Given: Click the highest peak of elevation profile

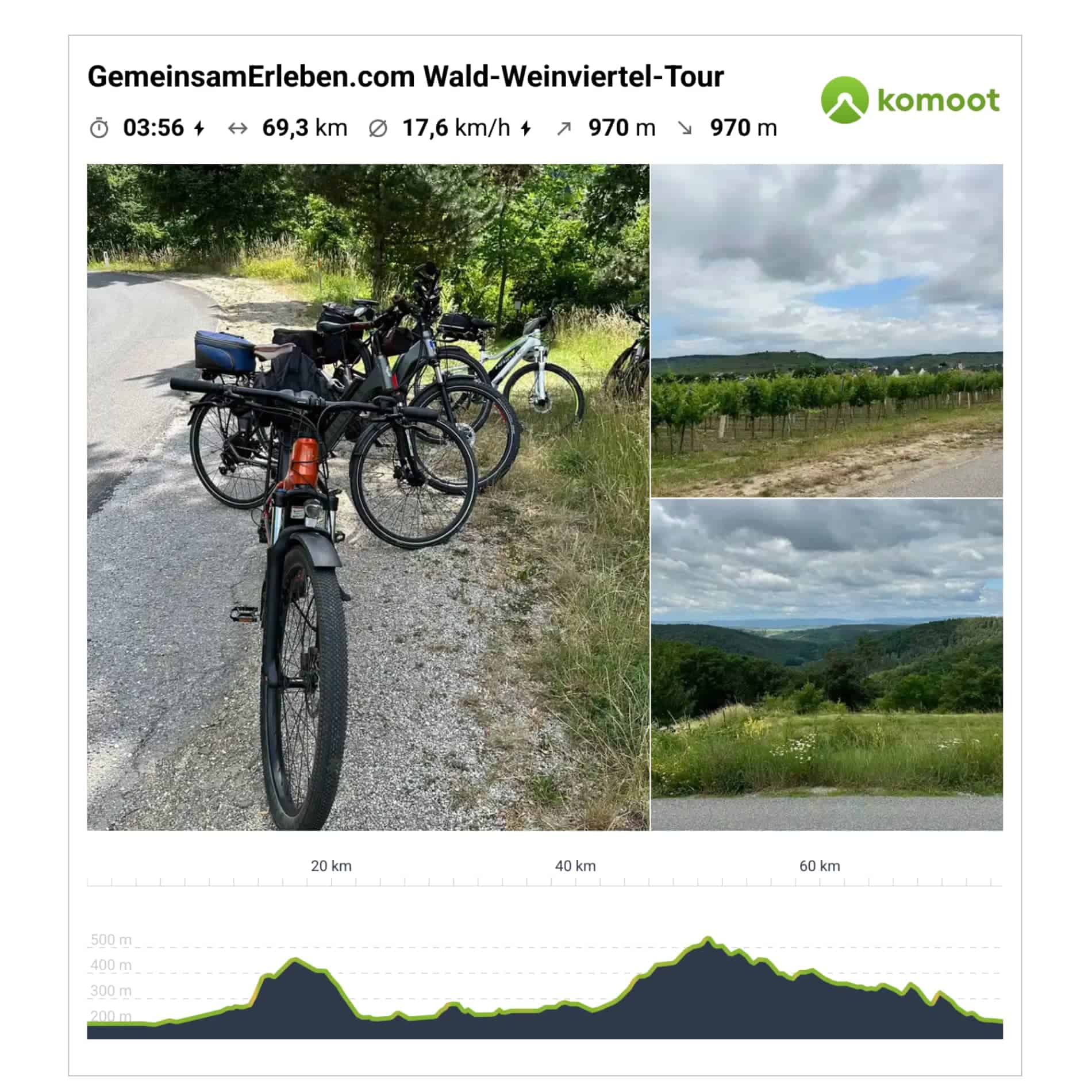Looking at the screenshot, I should [708, 939].
